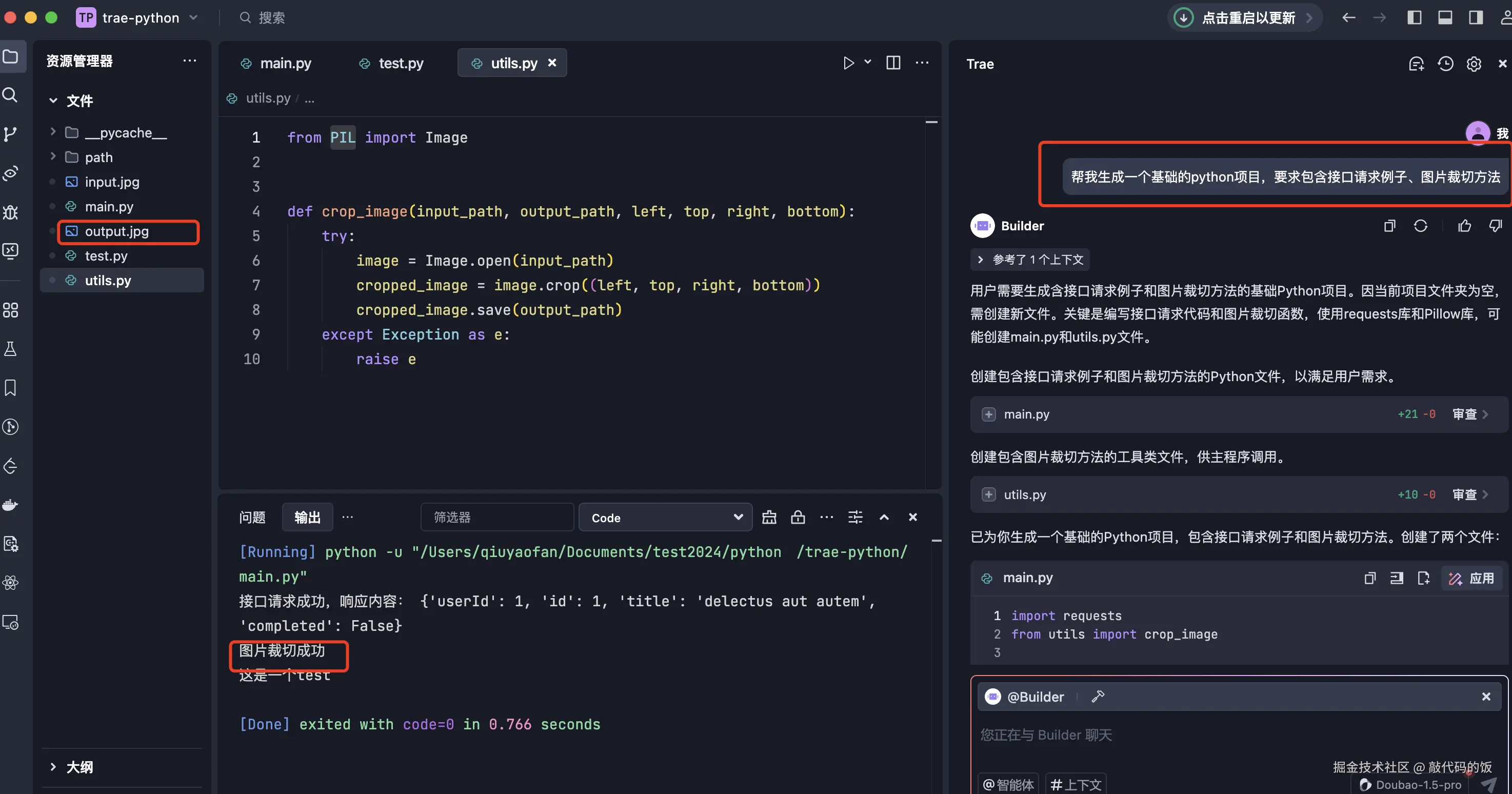Regenerate the Builder response
Screen dimensions: 1512x794
click(x=1420, y=226)
